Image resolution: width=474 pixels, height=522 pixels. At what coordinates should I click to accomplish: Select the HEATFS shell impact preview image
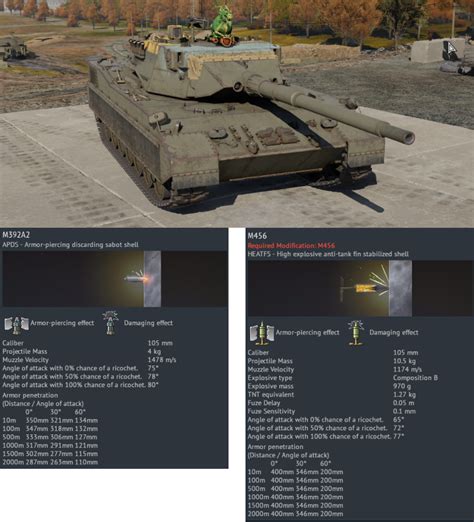(360, 288)
